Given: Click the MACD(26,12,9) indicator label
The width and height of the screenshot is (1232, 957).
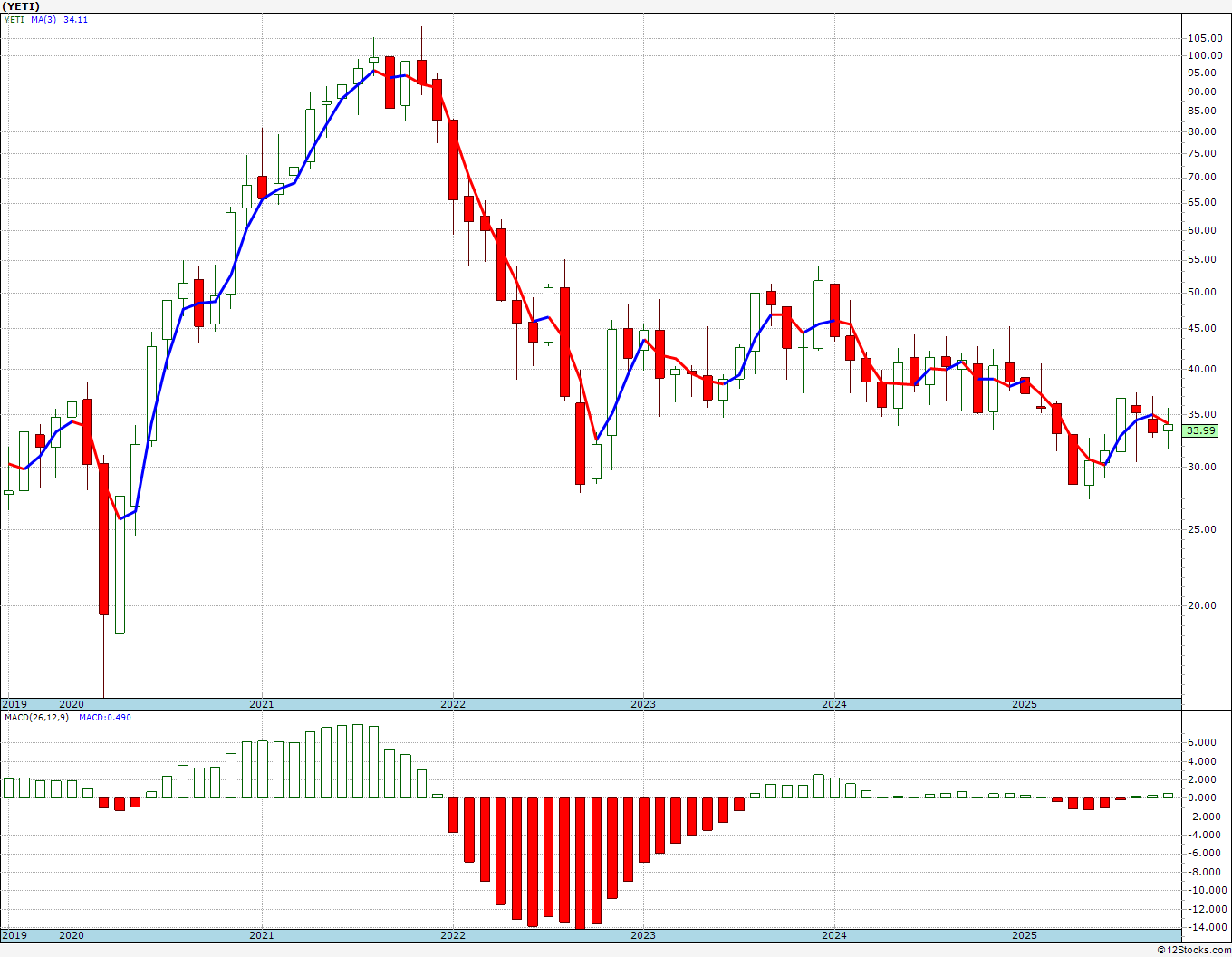Looking at the screenshot, I should [x=36, y=718].
